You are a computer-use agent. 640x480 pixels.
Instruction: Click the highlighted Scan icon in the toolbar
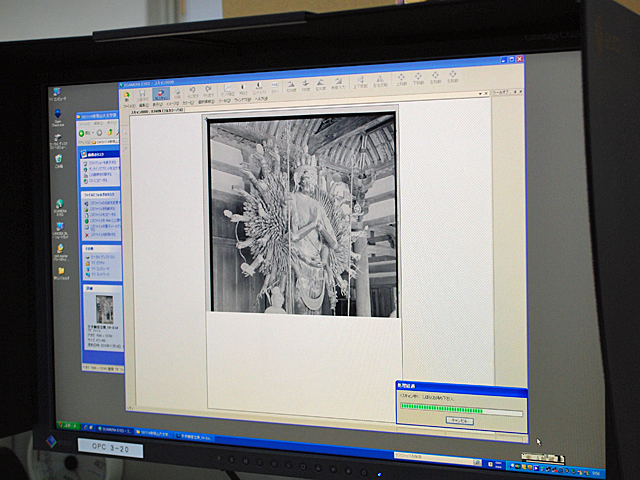[161, 94]
